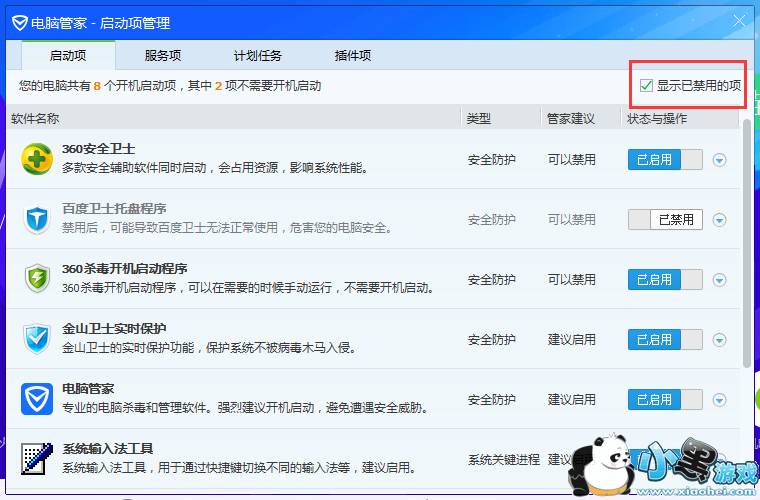The image size is (760, 500).
Task: Click the vertical scrollbar thumb of the list
Action: 747,242
